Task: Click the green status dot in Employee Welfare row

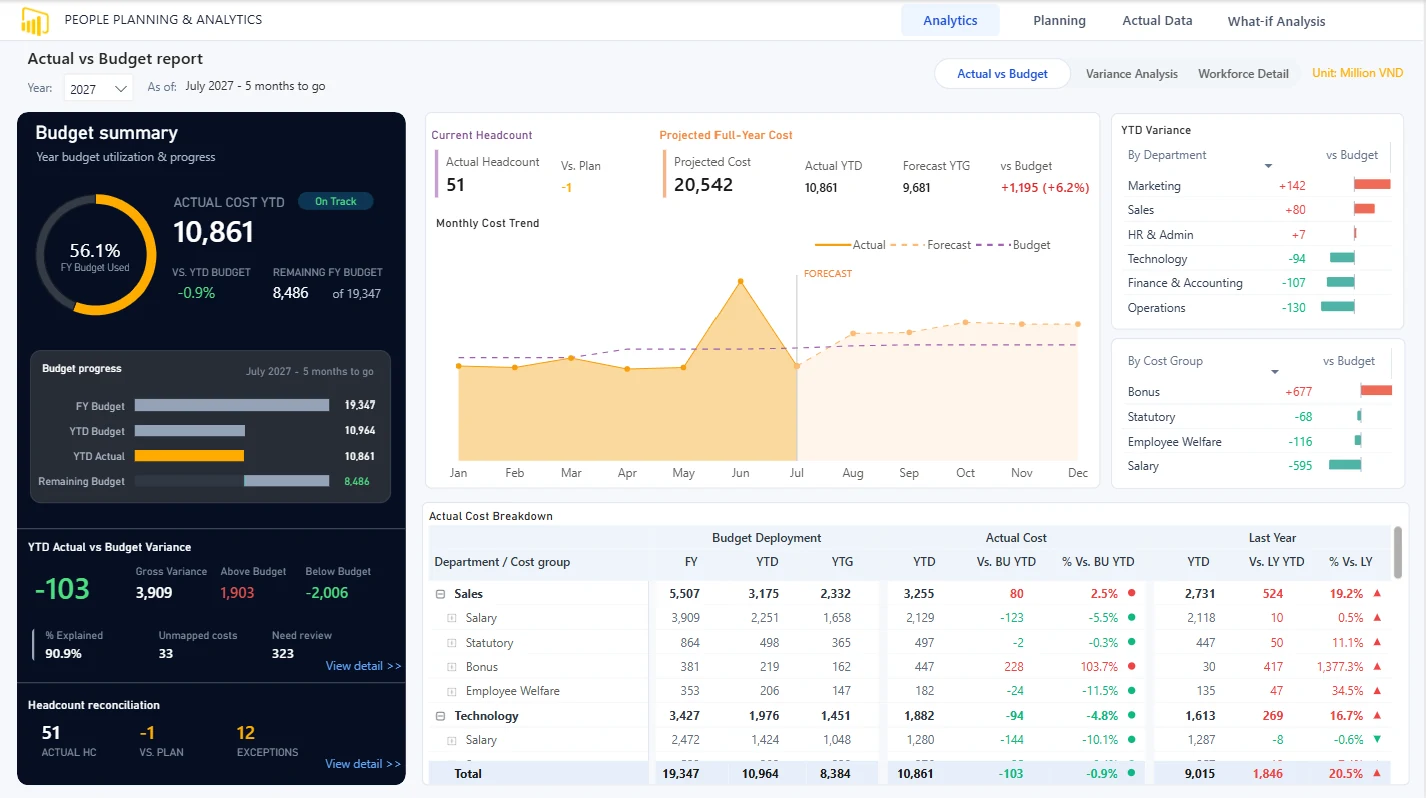Action: coord(1131,691)
